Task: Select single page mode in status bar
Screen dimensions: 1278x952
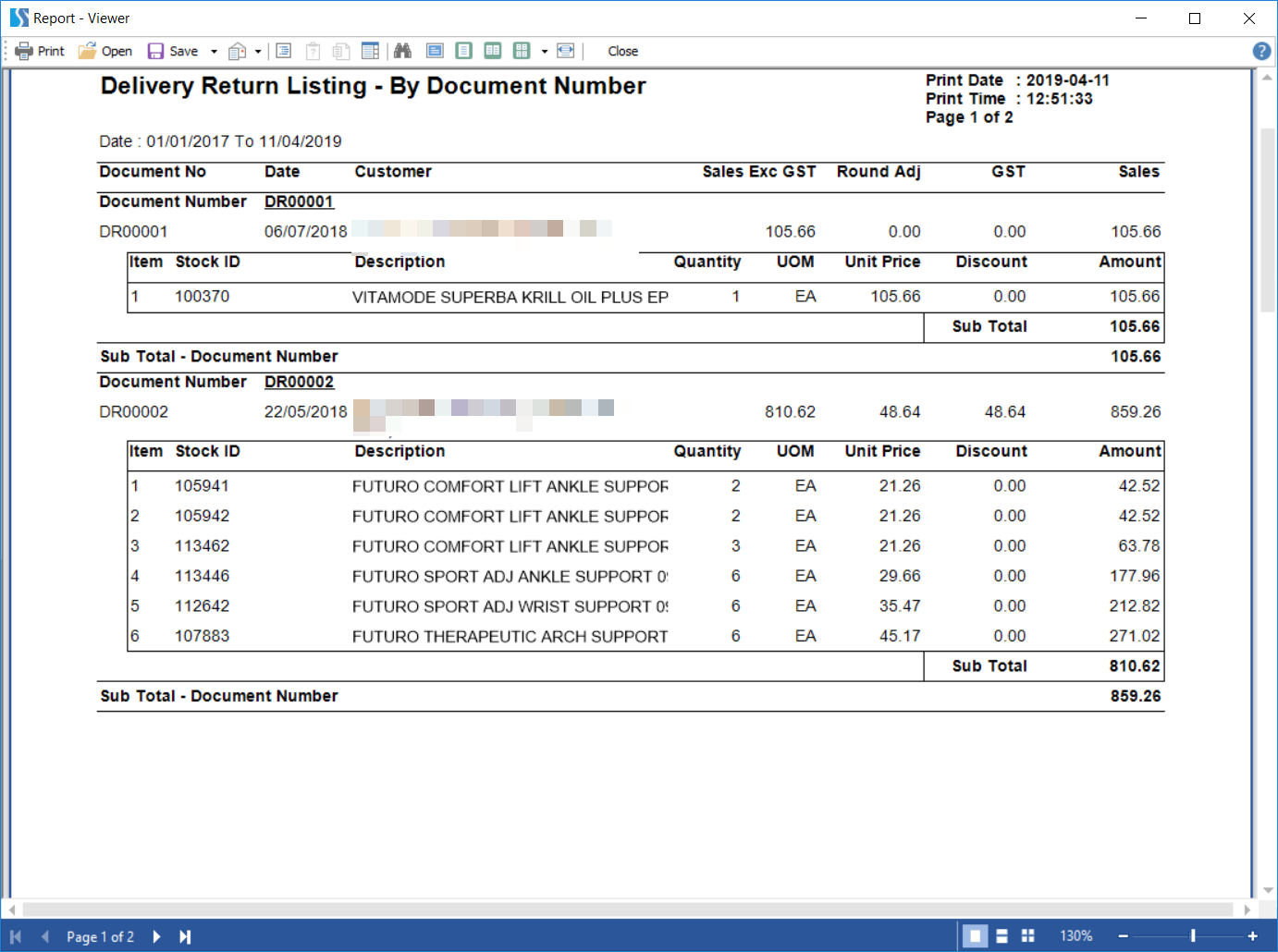Action: pyautogui.click(x=975, y=936)
